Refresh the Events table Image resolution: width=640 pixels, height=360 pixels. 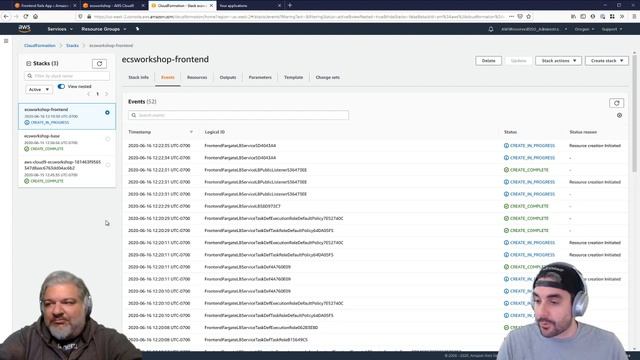point(616,103)
